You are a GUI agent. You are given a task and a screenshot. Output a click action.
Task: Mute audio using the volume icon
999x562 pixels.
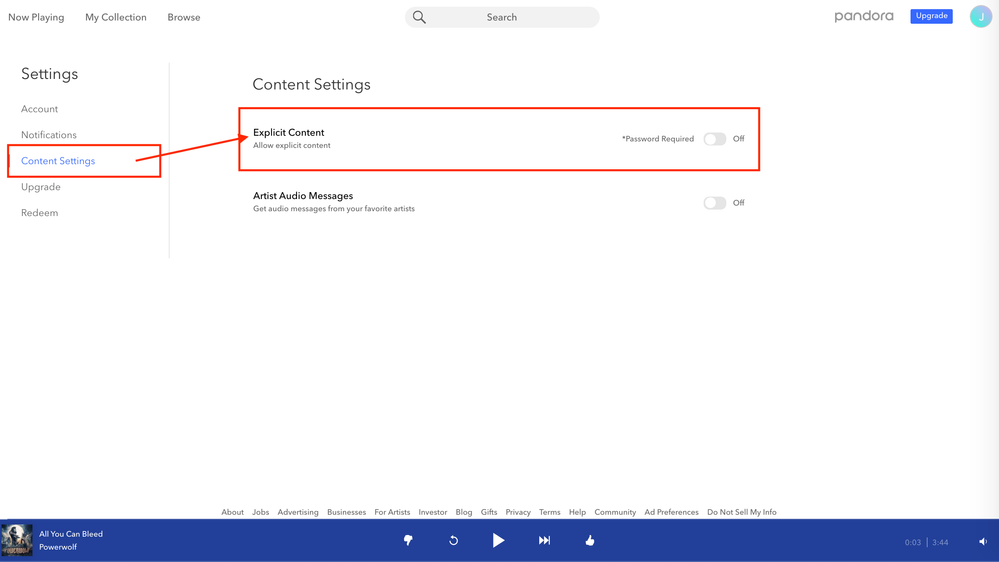(x=982, y=541)
